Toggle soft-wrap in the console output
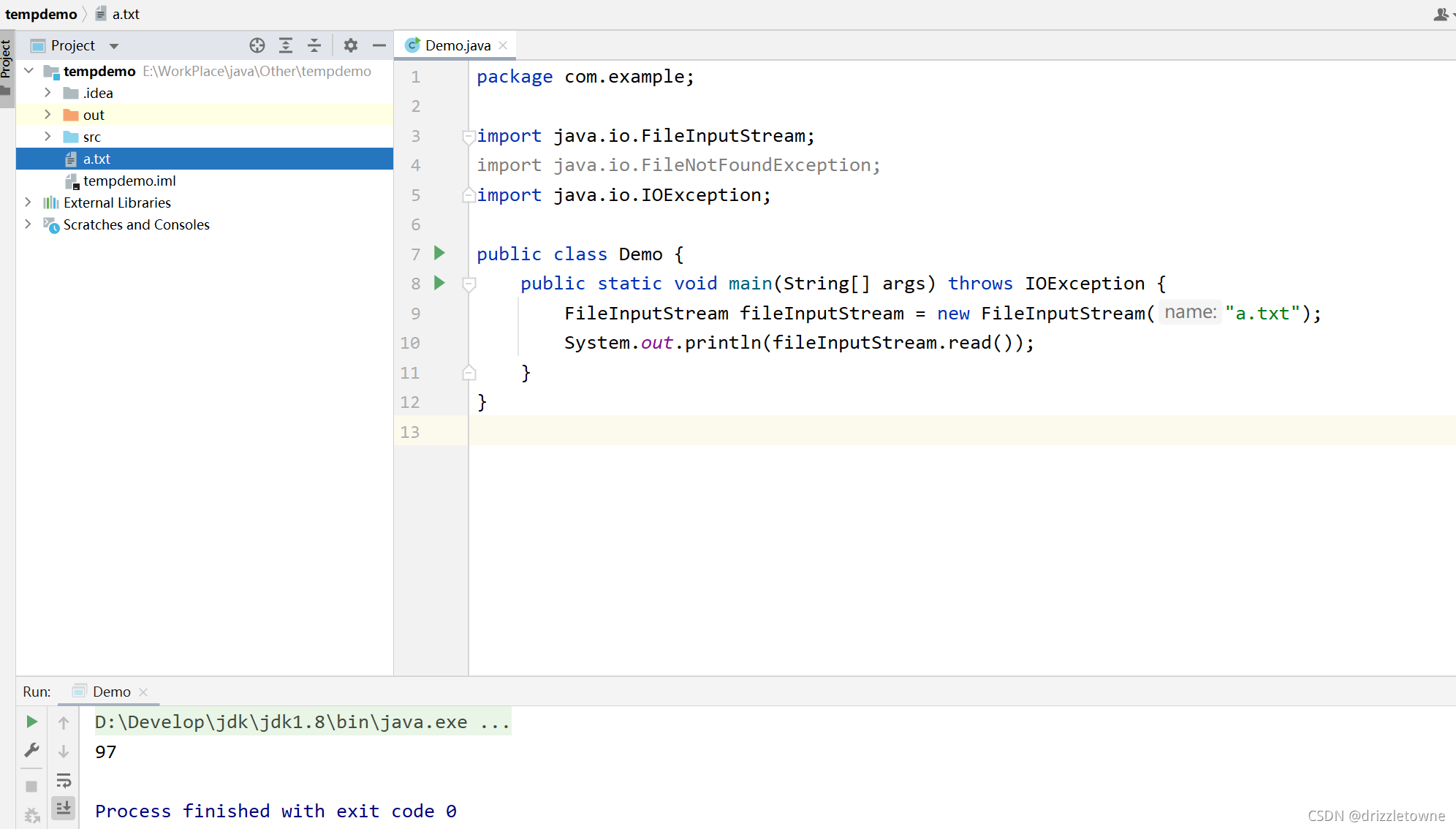 click(64, 780)
